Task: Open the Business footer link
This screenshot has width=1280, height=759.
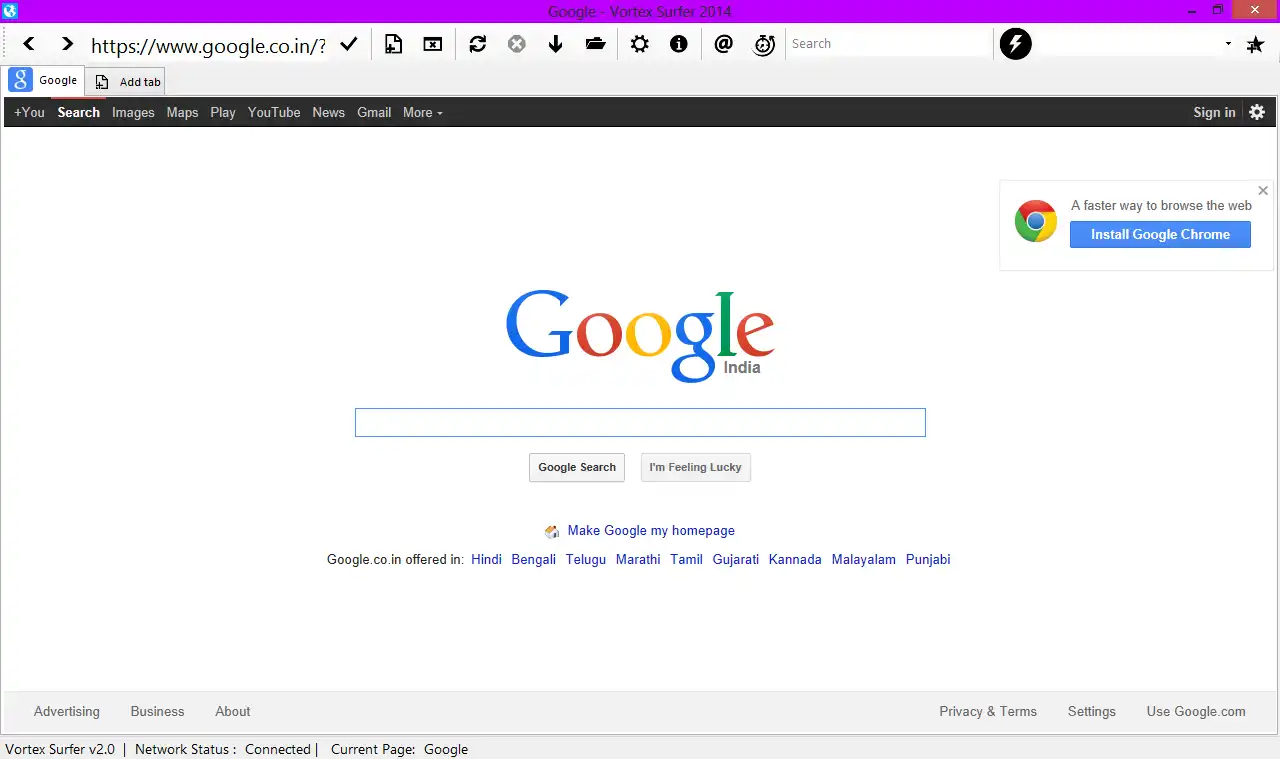Action: tap(157, 711)
